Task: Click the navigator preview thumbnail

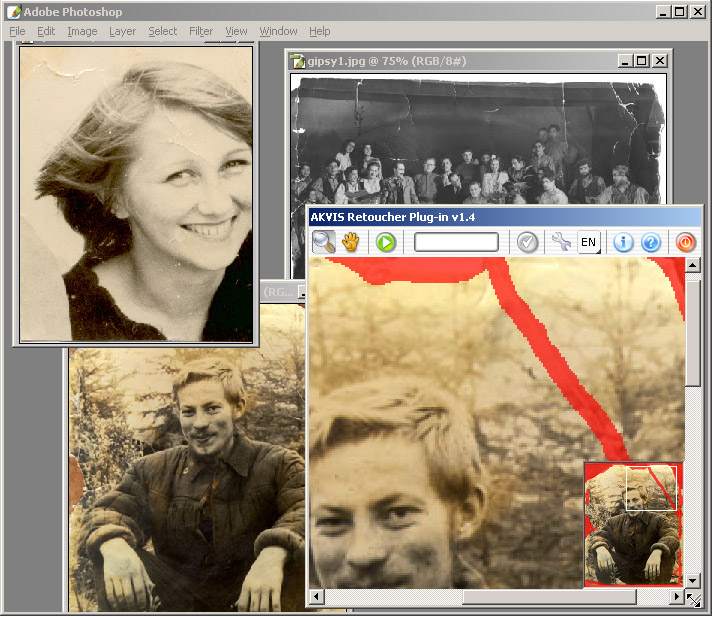Action: (x=632, y=524)
